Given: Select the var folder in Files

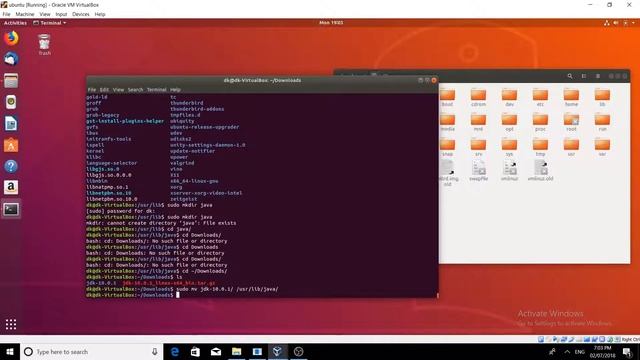Looking at the screenshot, I should click(x=602, y=147).
